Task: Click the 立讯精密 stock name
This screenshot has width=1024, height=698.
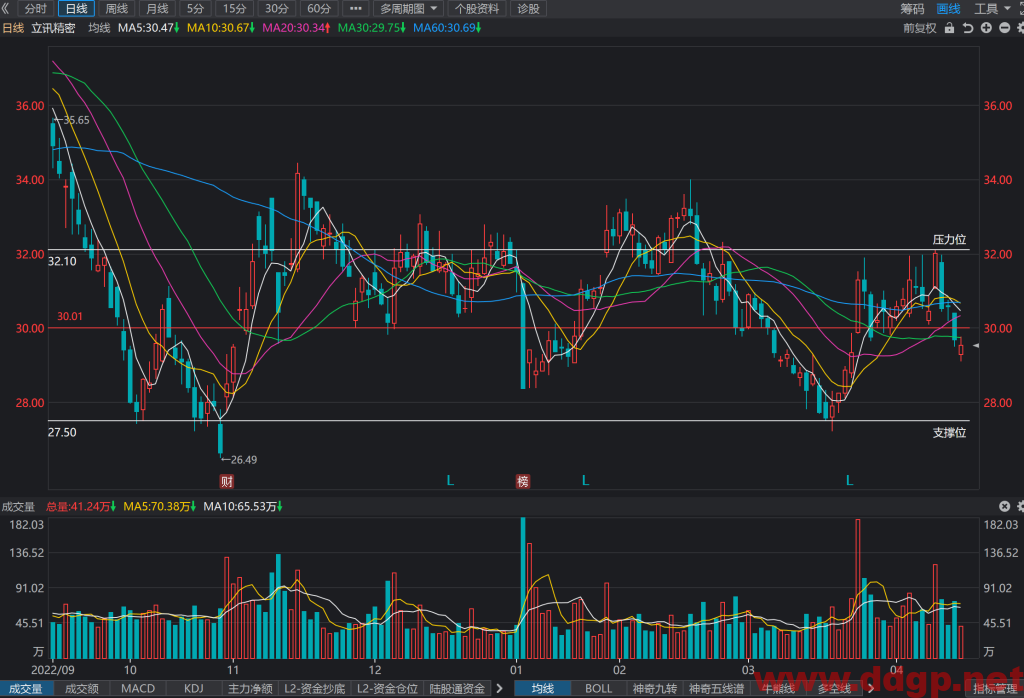Action: [54, 28]
